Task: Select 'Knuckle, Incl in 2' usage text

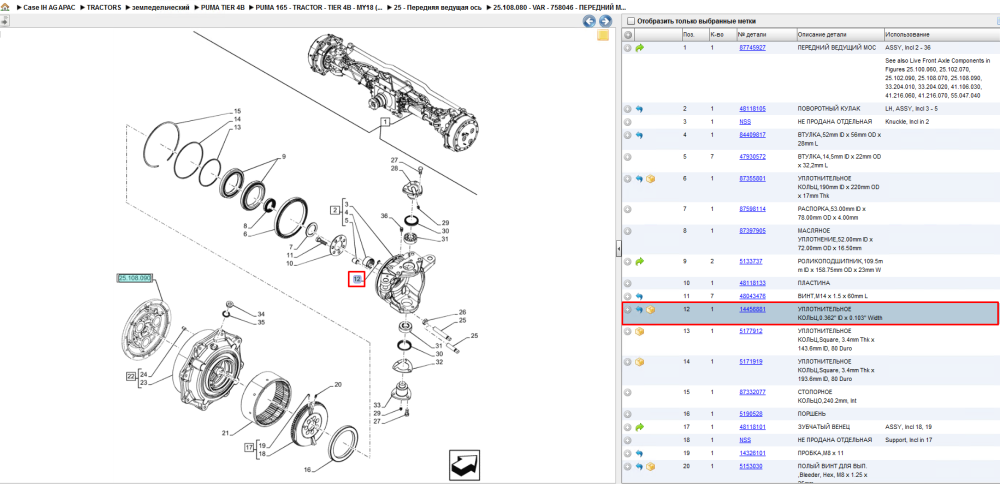Action: pyautogui.click(x=909, y=122)
